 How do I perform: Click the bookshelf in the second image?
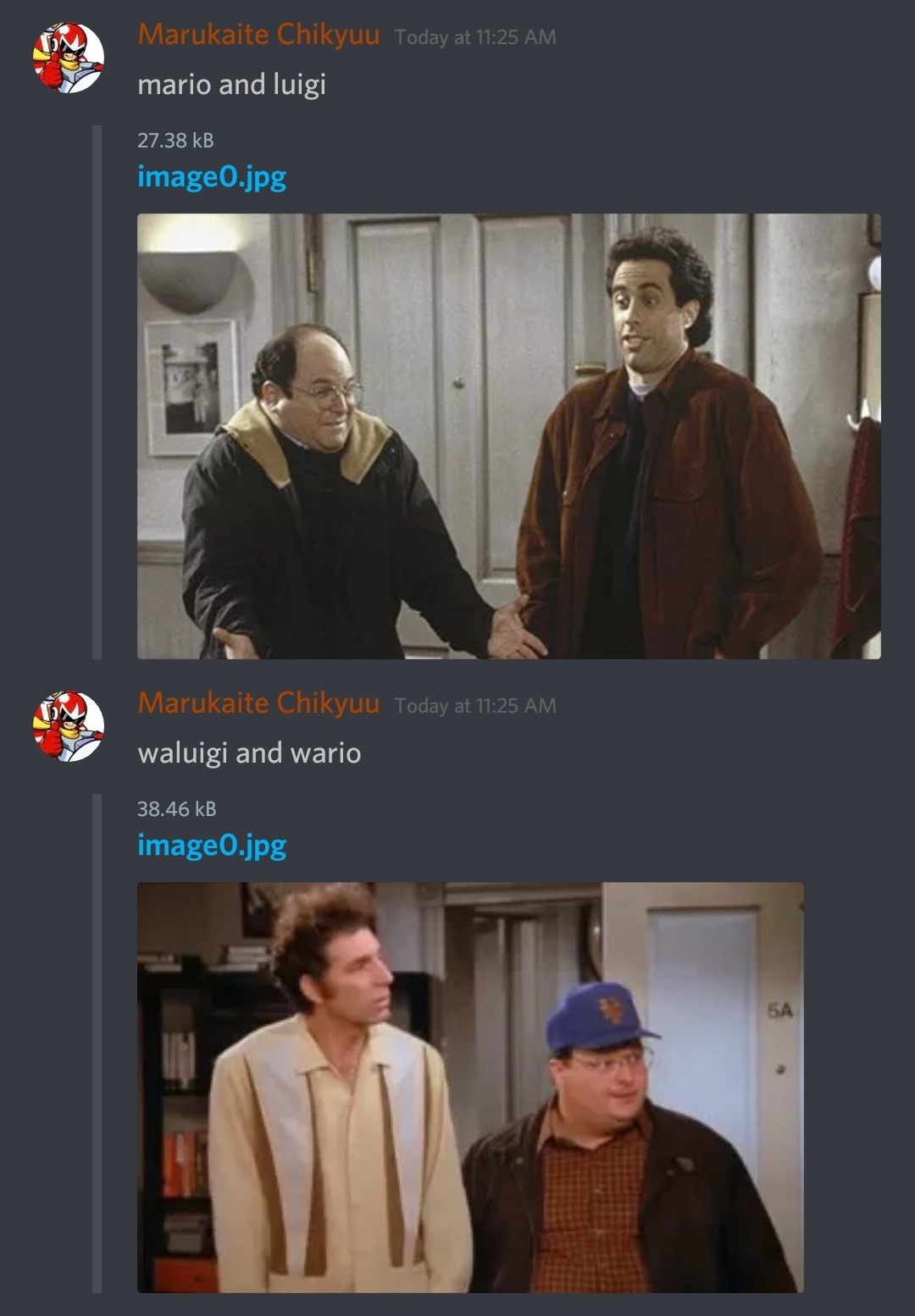coord(178,1119)
